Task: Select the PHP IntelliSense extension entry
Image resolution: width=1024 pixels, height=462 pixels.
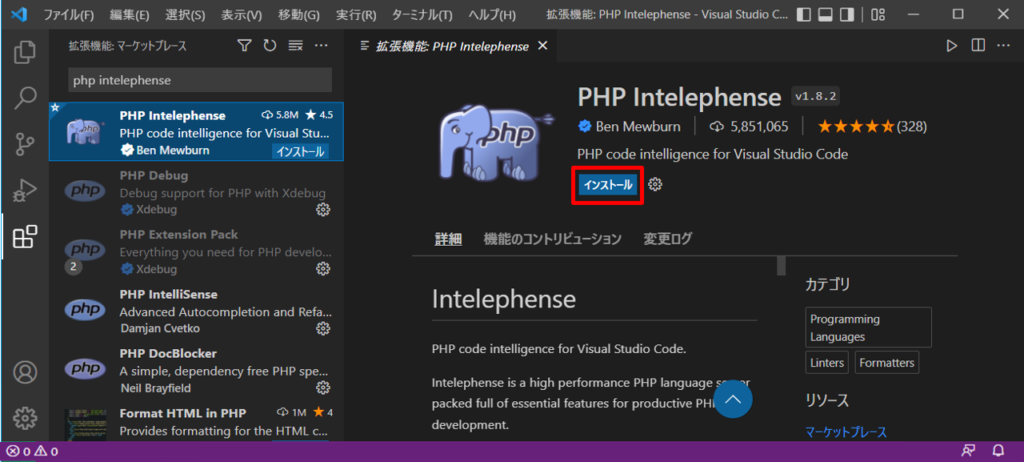Action: [196, 310]
